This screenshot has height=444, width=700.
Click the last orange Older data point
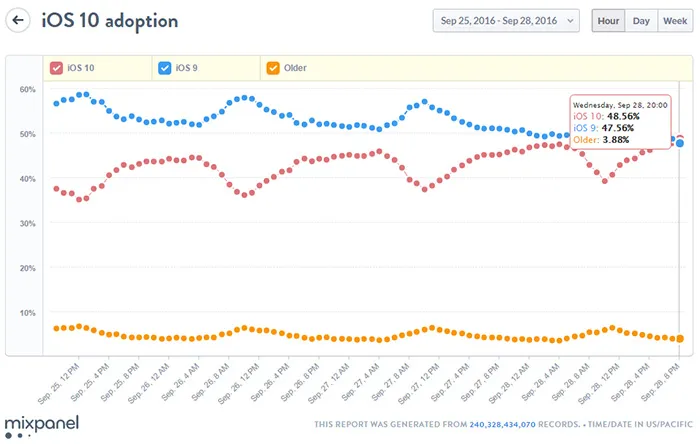680,339
